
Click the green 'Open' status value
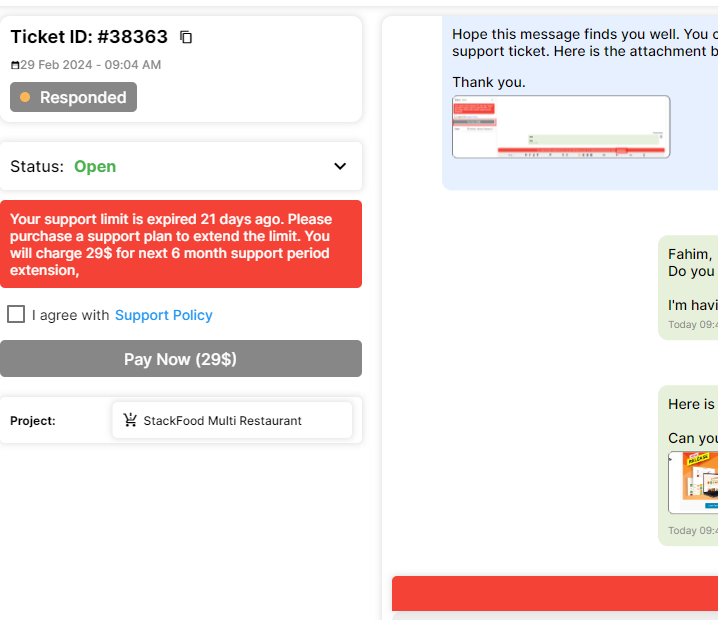click(95, 167)
